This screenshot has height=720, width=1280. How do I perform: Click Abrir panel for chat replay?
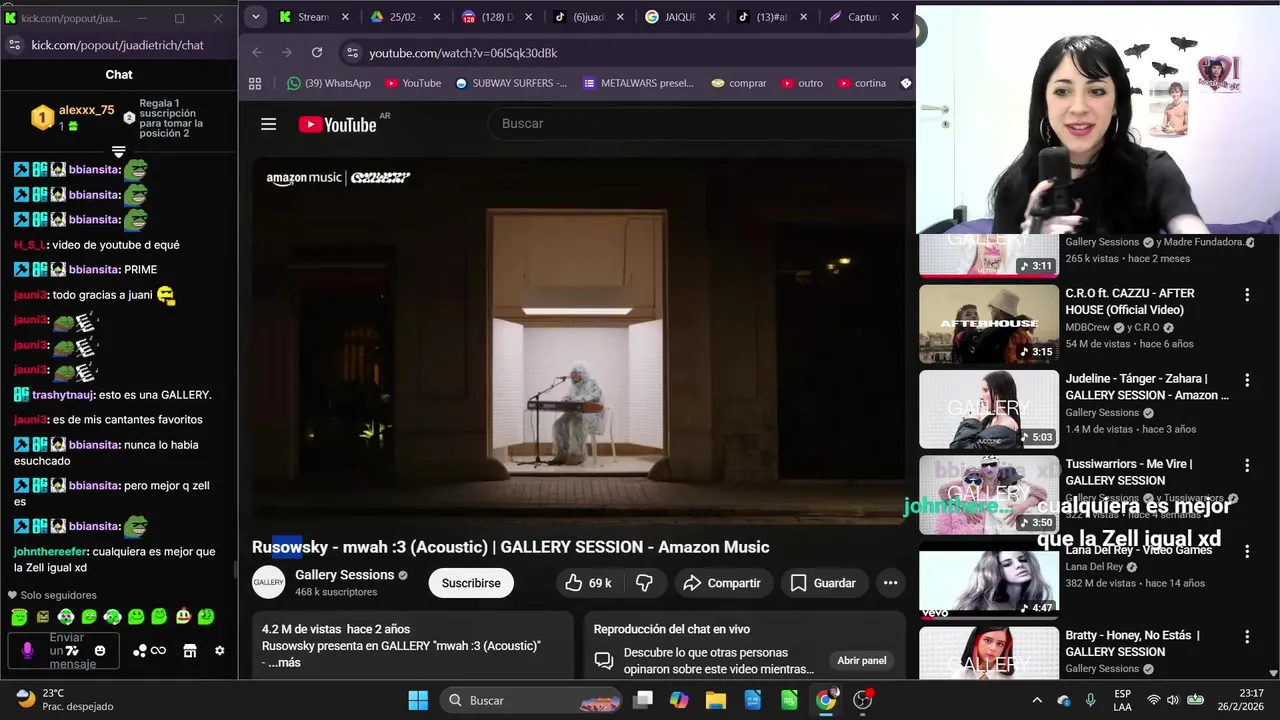[x=862, y=661]
